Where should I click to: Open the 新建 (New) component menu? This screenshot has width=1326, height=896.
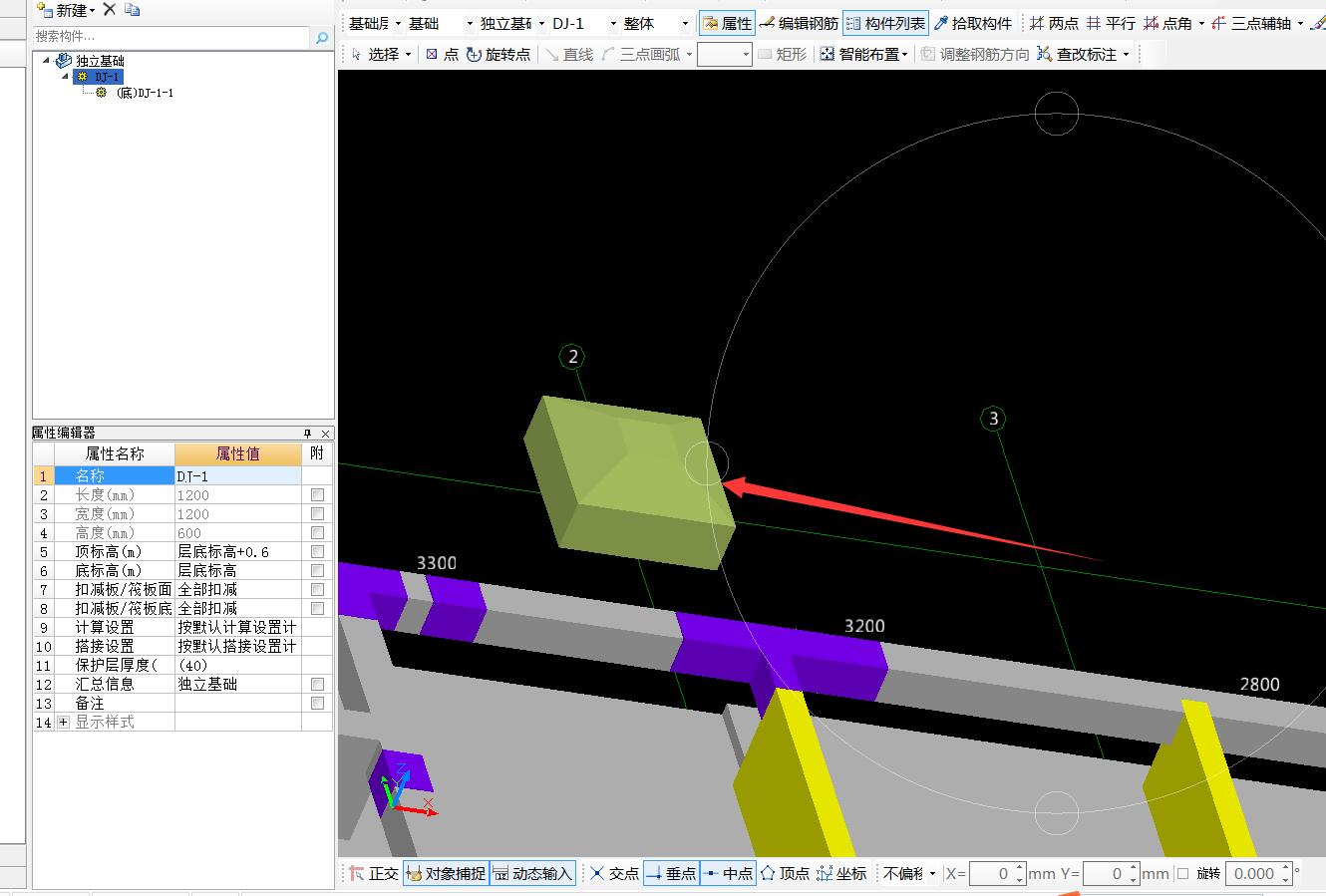[x=66, y=10]
